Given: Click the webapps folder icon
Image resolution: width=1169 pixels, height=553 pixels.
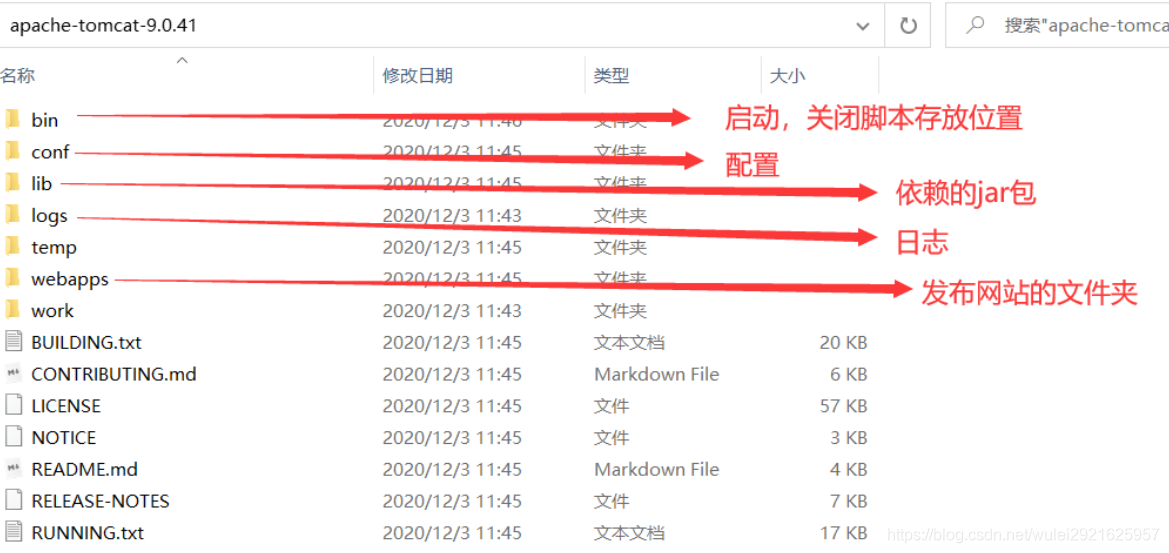Looking at the screenshot, I should (x=12, y=279).
